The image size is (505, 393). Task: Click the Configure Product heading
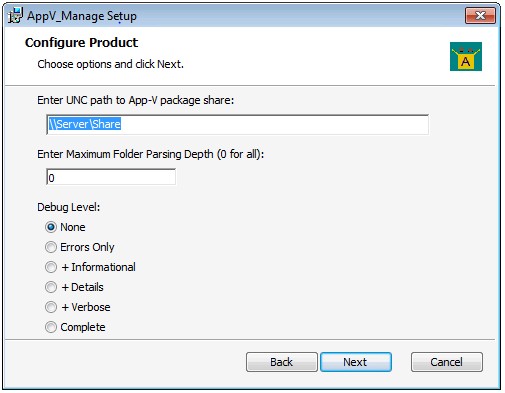coord(81,43)
